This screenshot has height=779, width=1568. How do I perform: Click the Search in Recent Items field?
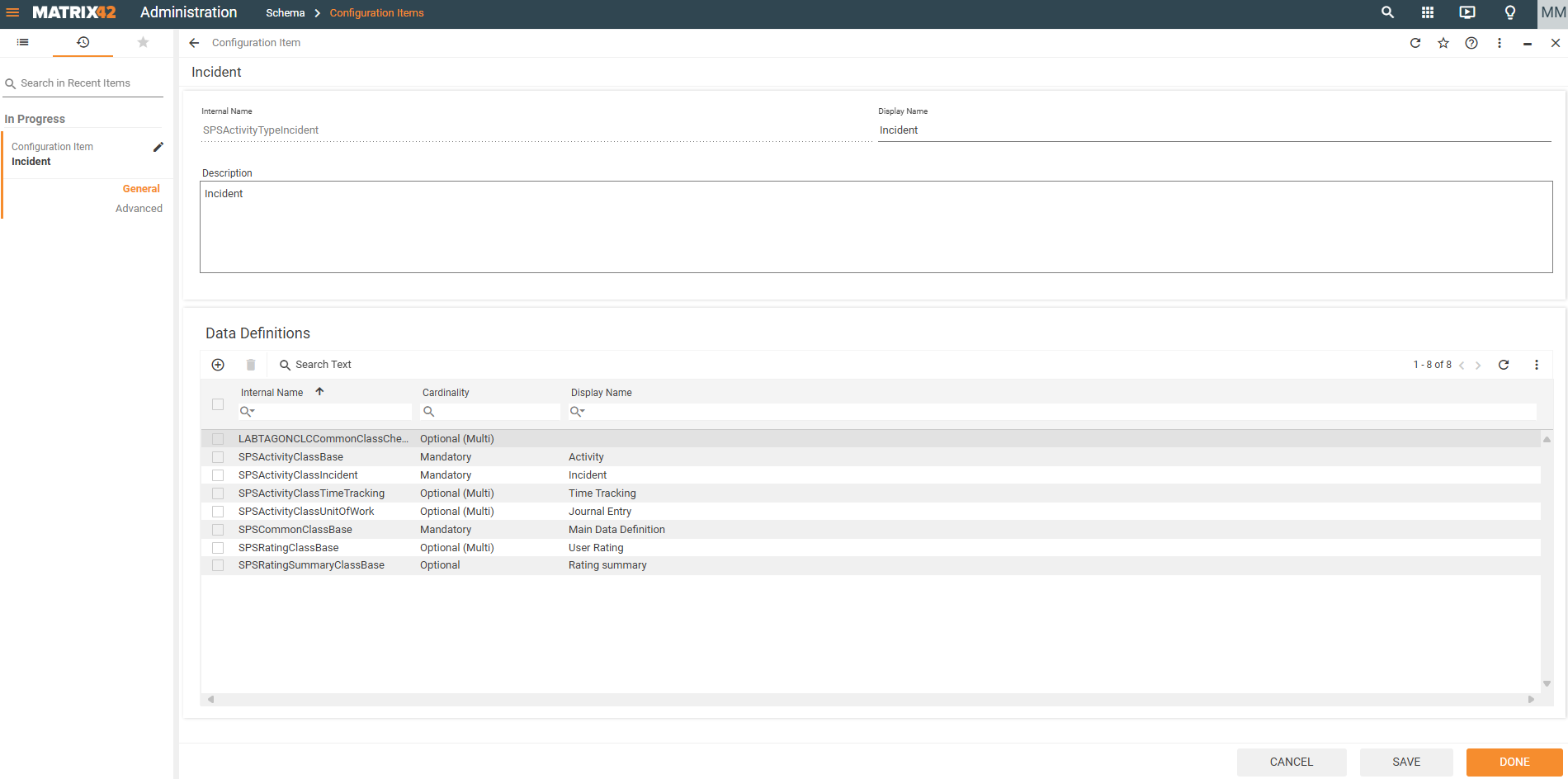[83, 83]
